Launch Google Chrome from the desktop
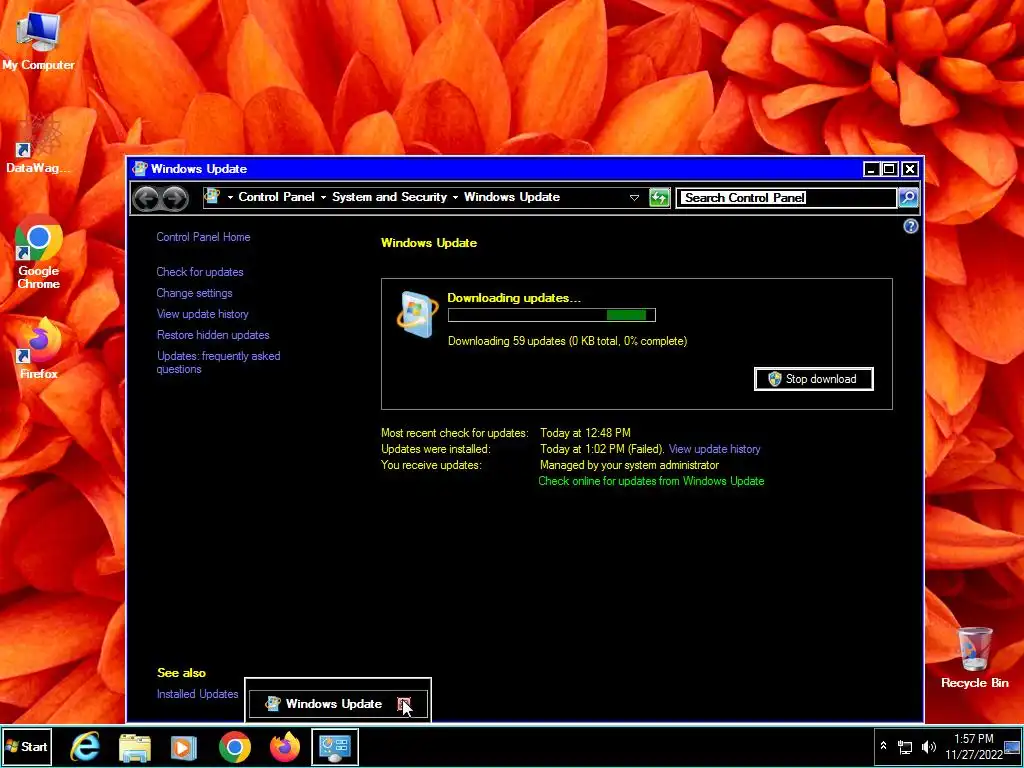The image size is (1024, 768). pos(38,251)
